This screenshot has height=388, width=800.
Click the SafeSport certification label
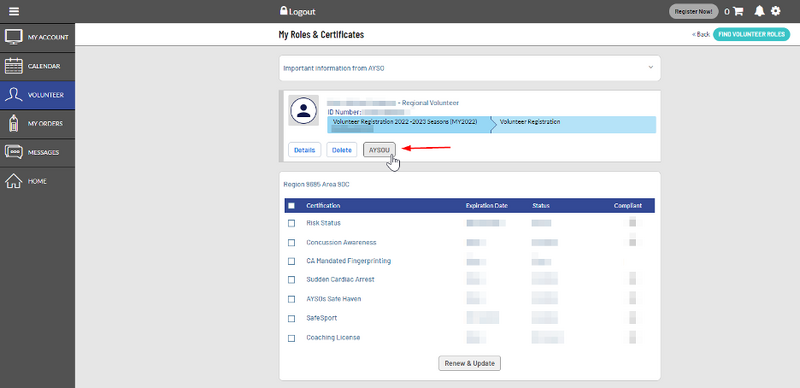tap(321, 319)
